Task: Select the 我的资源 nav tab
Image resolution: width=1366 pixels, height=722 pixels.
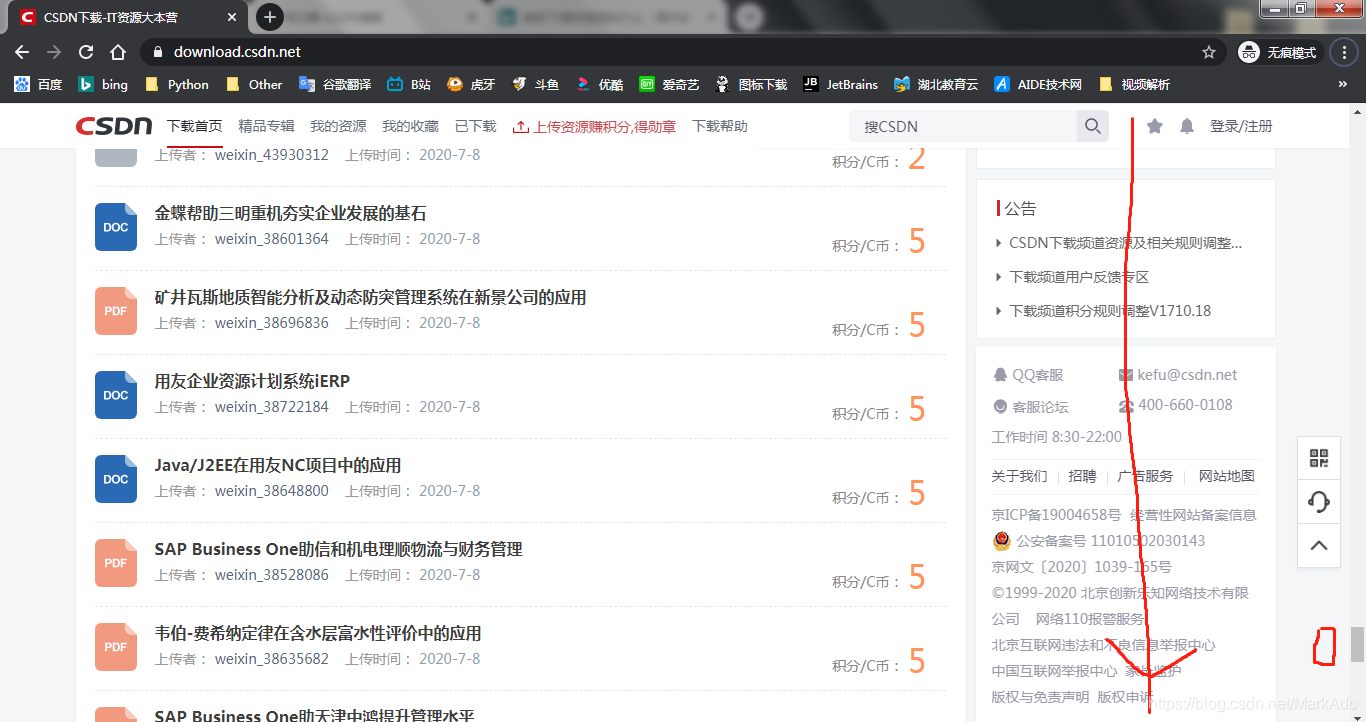Action: 338,126
